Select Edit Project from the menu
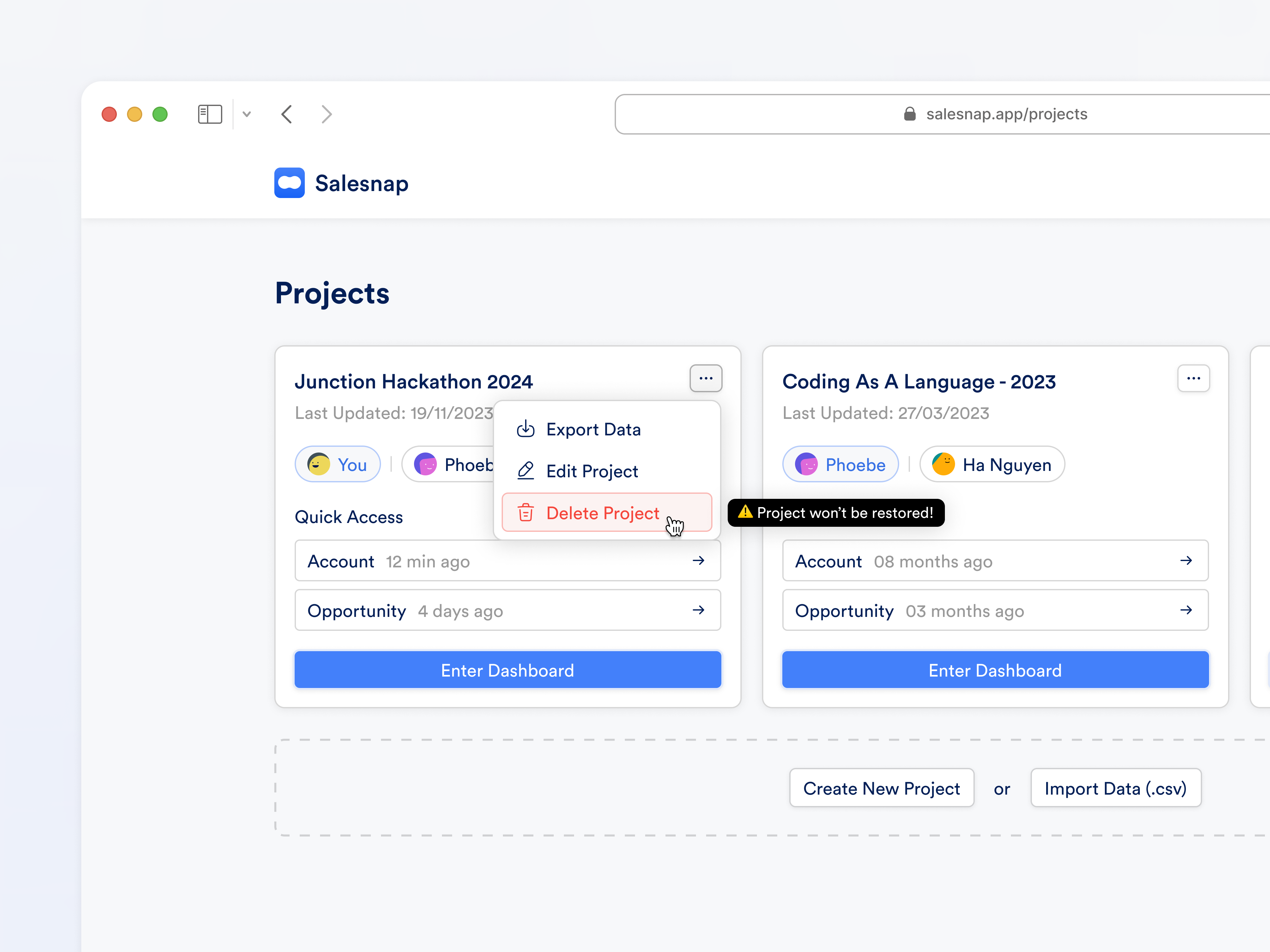Image resolution: width=1270 pixels, height=952 pixels. pyautogui.click(x=592, y=471)
